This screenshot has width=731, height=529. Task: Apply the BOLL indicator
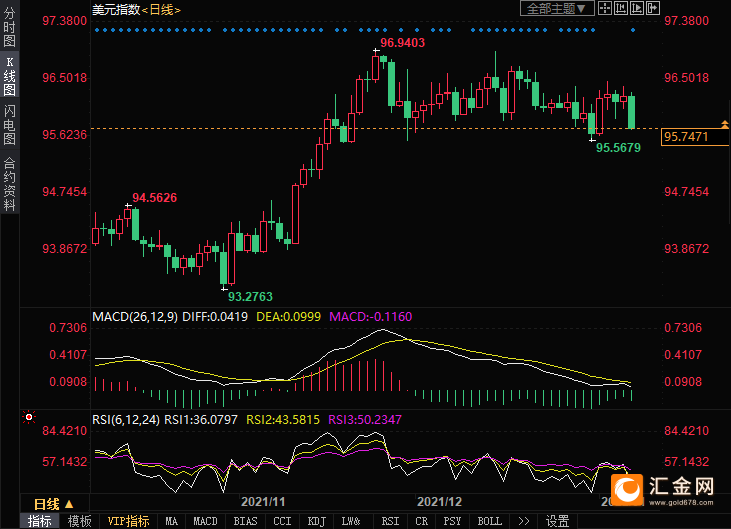[490, 521]
